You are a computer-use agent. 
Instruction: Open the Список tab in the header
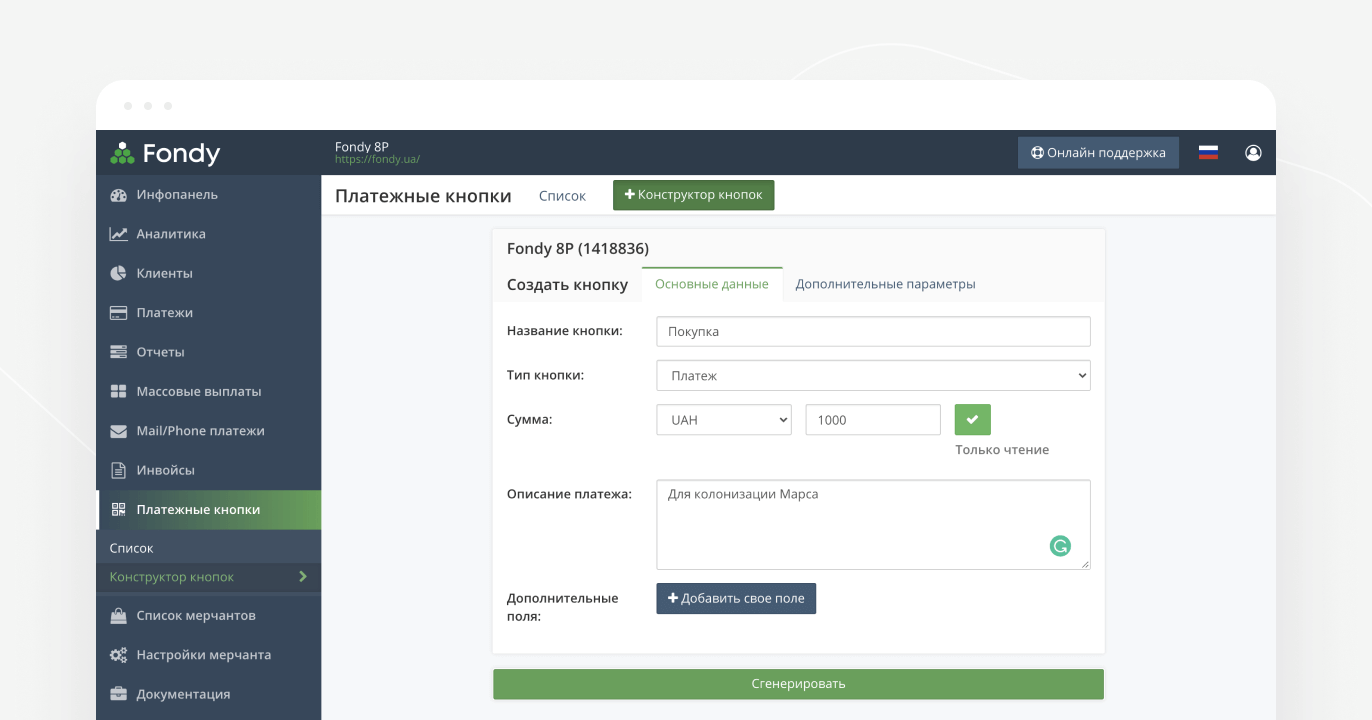coord(562,196)
